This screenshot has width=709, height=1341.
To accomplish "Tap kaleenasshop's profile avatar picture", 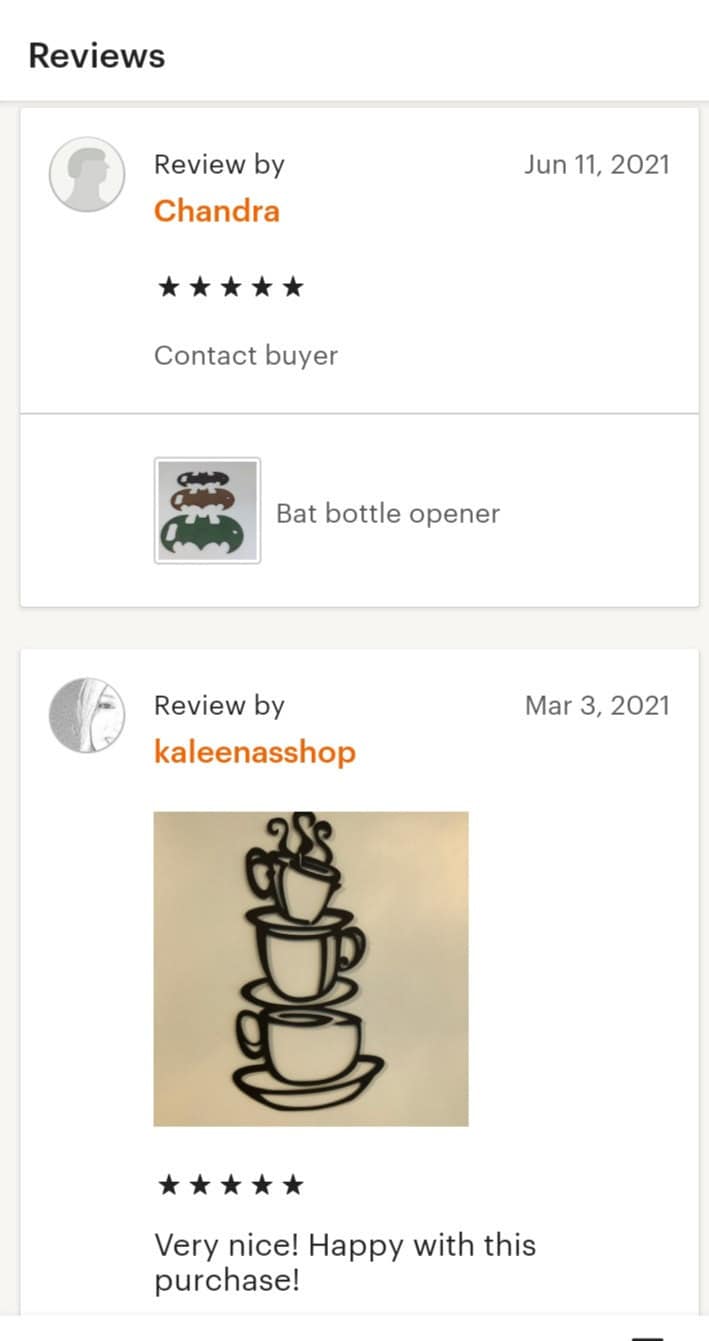I will [87, 715].
